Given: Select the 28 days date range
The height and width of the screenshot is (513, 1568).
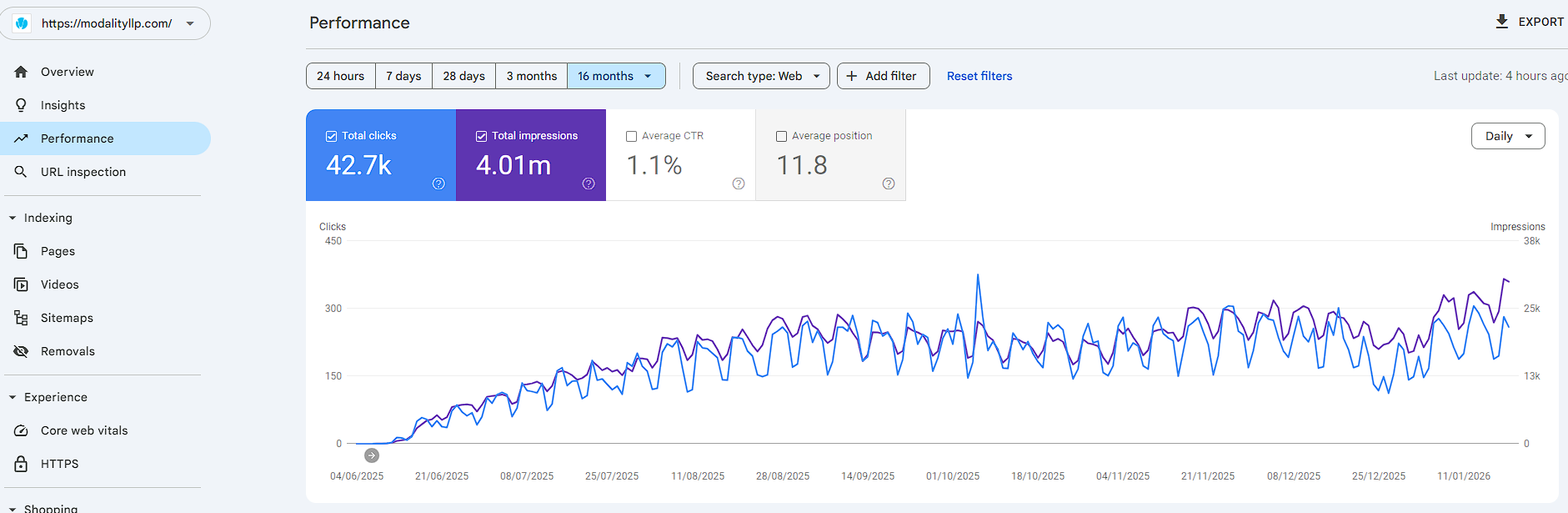Looking at the screenshot, I should 463,76.
